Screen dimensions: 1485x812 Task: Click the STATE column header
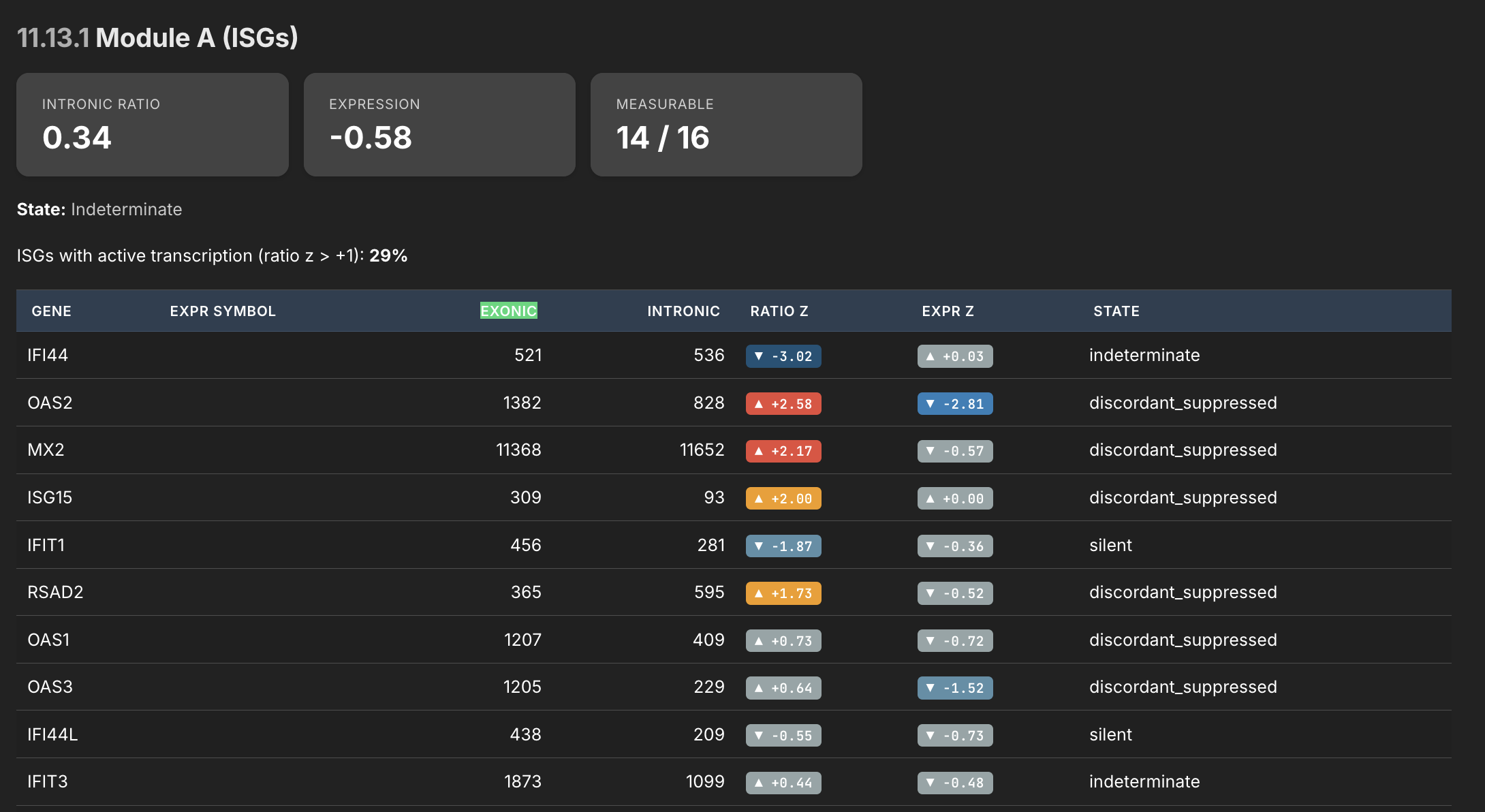(1116, 311)
